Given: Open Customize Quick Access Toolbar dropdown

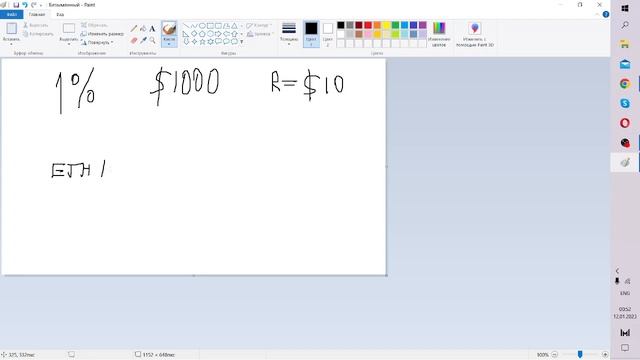Looking at the screenshot, I should click(41, 5).
